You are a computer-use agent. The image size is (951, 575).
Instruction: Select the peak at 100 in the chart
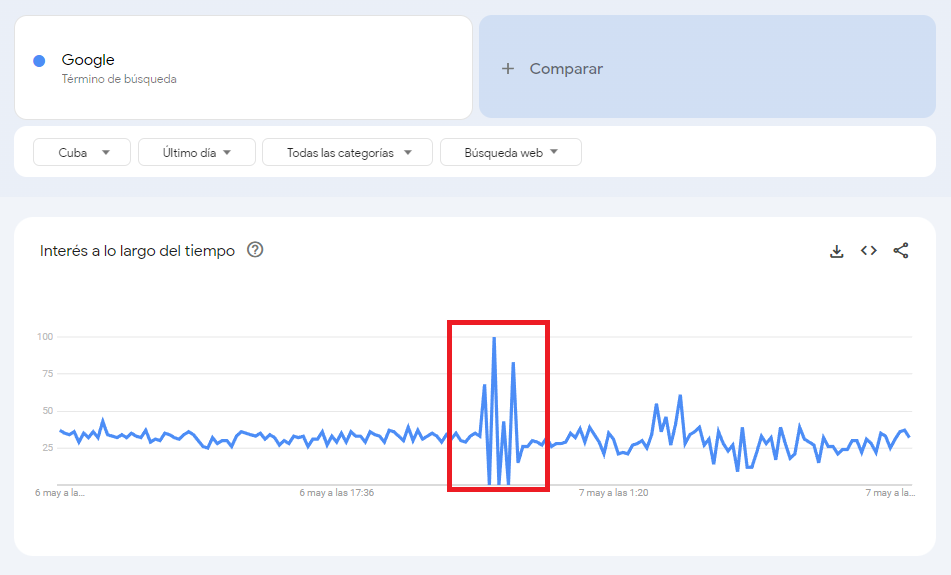click(494, 338)
